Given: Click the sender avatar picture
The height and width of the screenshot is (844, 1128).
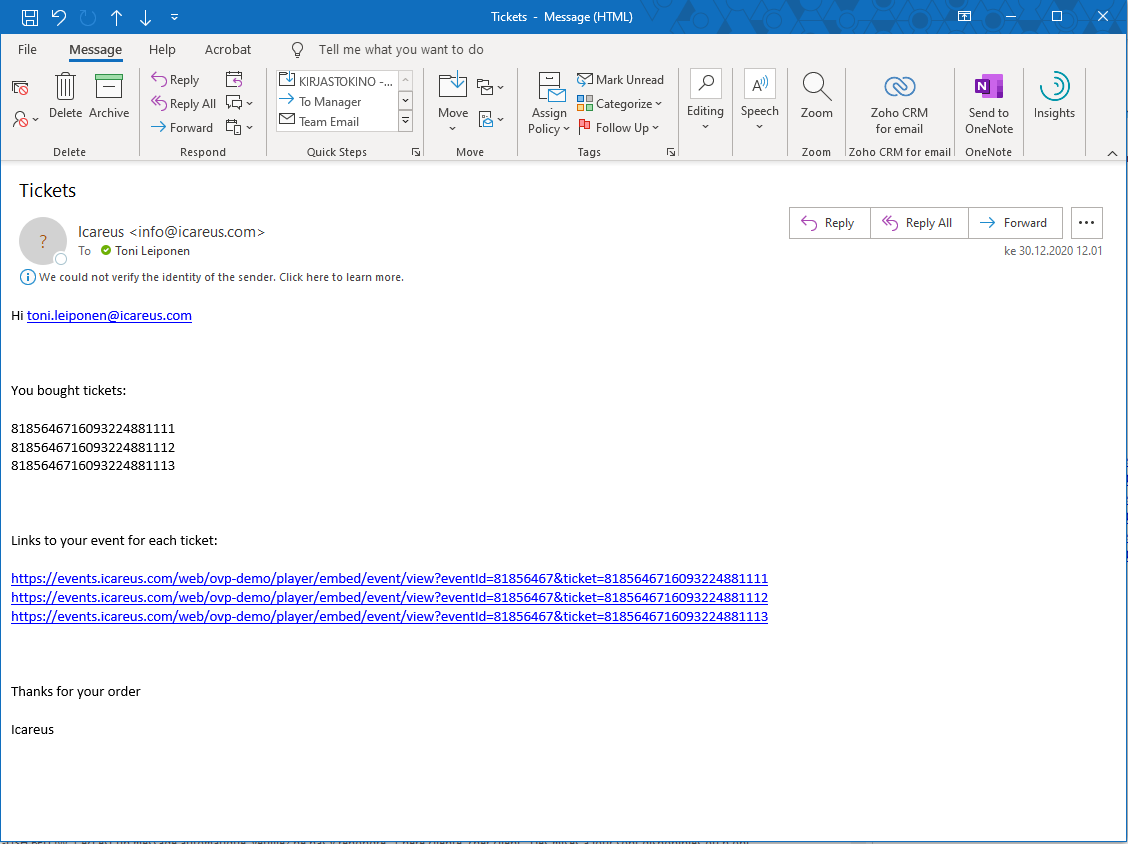Looking at the screenshot, I should pyautogui.click(x=42, y=241).
